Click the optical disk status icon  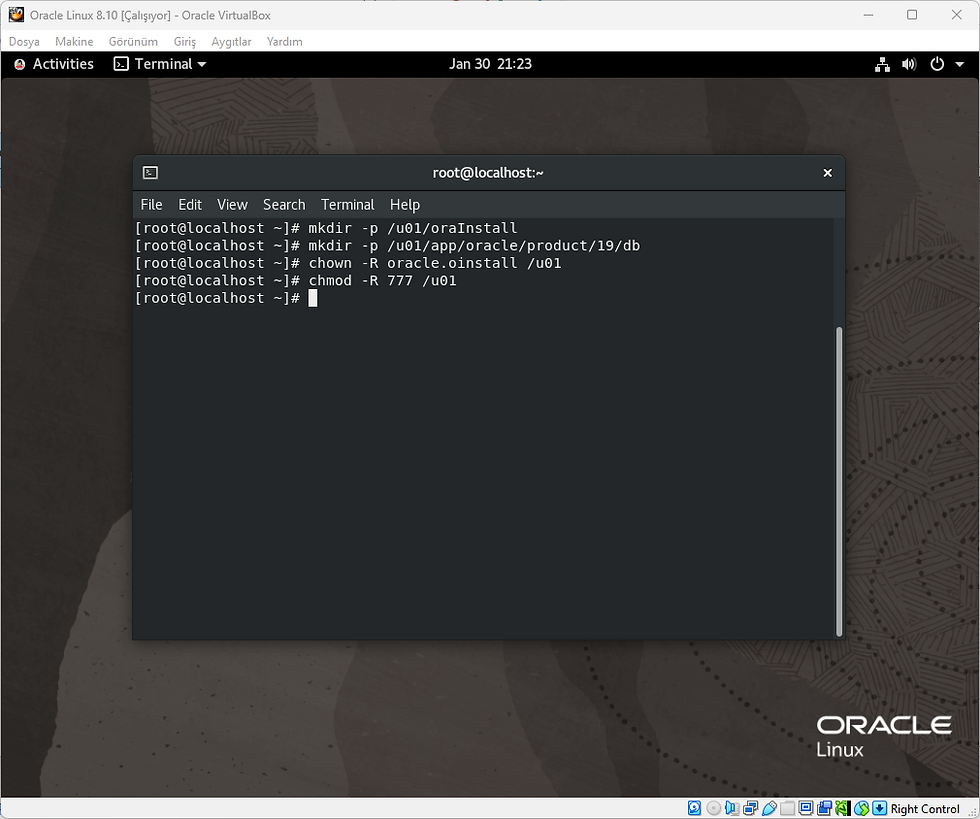tap(714, 808)
